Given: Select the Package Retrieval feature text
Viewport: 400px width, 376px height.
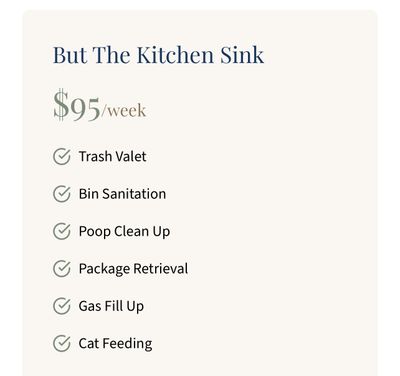Looking at the screenshot, I should click(x=133, y=269).
